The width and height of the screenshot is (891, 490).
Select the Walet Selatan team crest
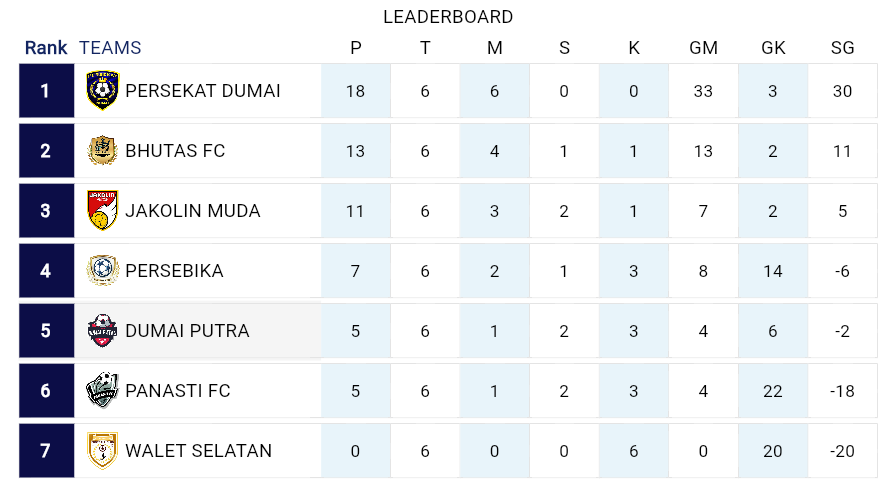coord(102,450)
